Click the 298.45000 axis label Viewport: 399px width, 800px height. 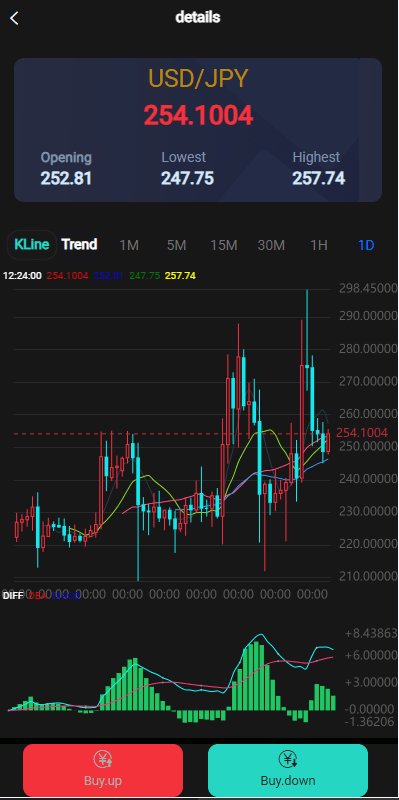(368, 289)
